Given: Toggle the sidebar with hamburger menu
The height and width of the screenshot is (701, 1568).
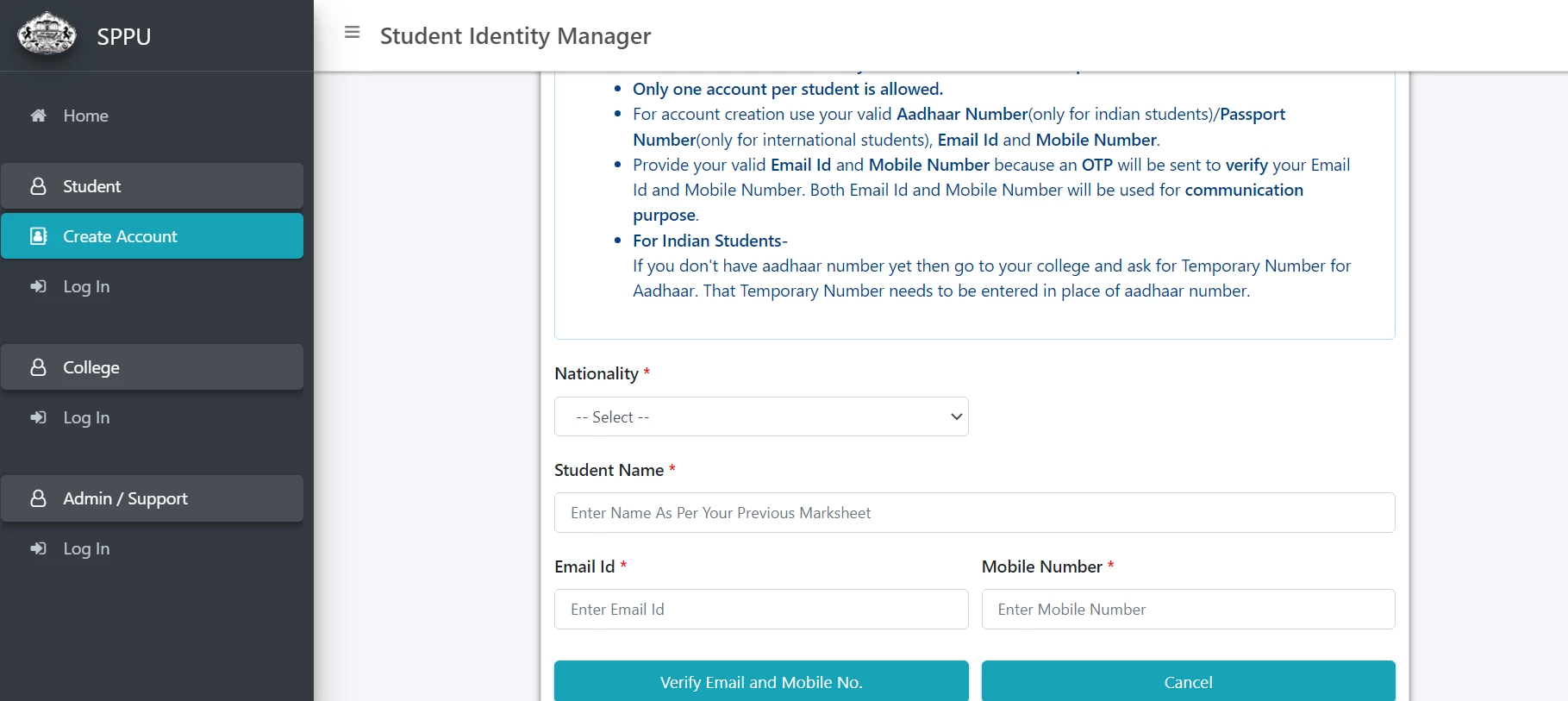Looking at the screenshot, I should click(352, 32).
